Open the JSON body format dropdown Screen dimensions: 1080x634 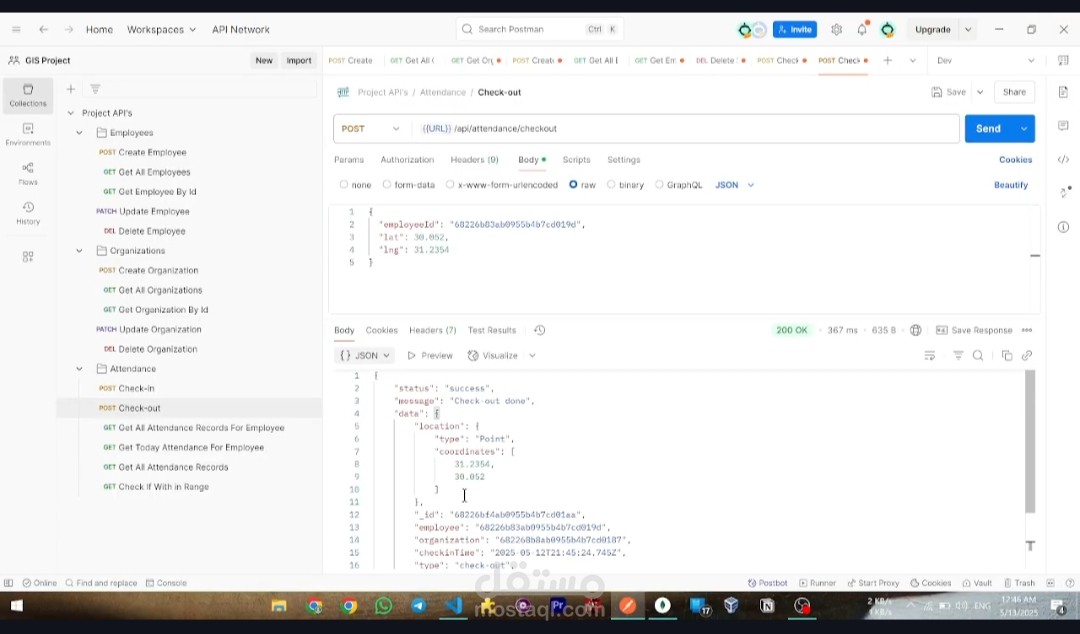tap(734, 185)
